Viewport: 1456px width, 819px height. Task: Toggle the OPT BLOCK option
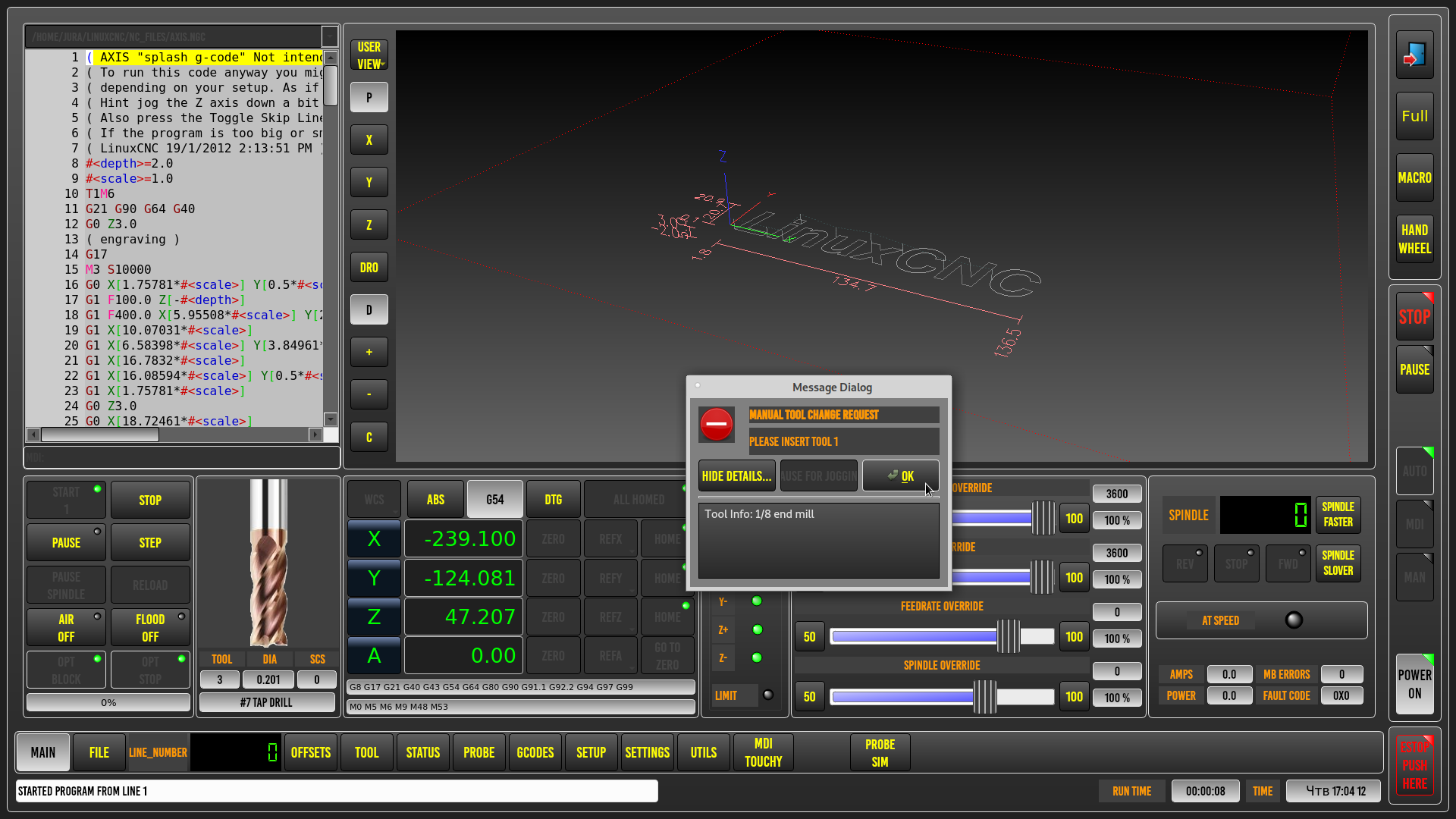(x=67, y=670)
